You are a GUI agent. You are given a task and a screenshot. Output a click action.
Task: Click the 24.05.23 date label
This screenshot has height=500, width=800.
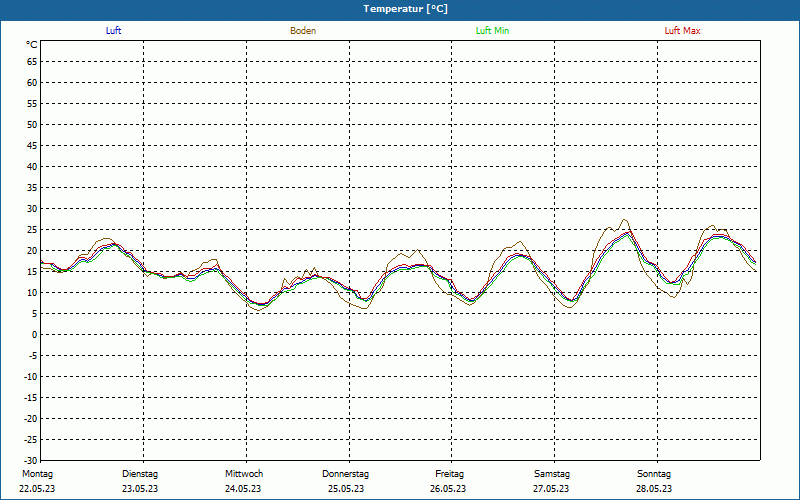tap(243, 489)
